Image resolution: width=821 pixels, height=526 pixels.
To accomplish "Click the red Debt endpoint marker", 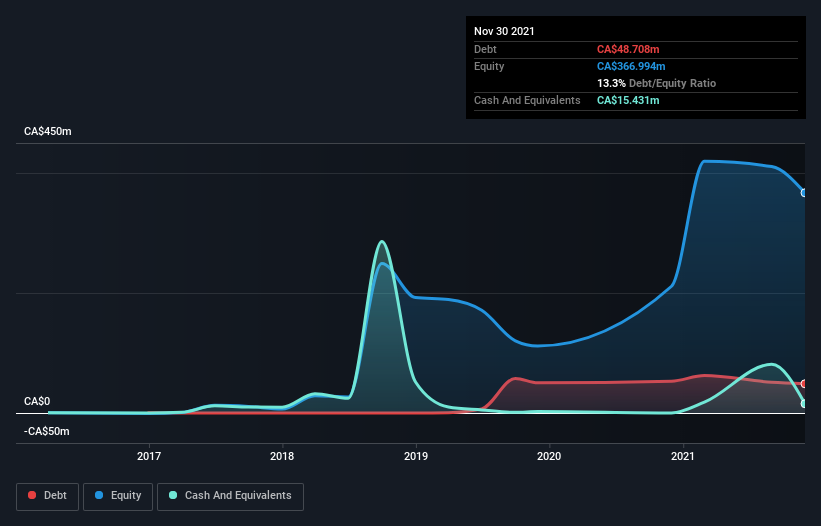I will pyautogui.click(x=804, y=384).
